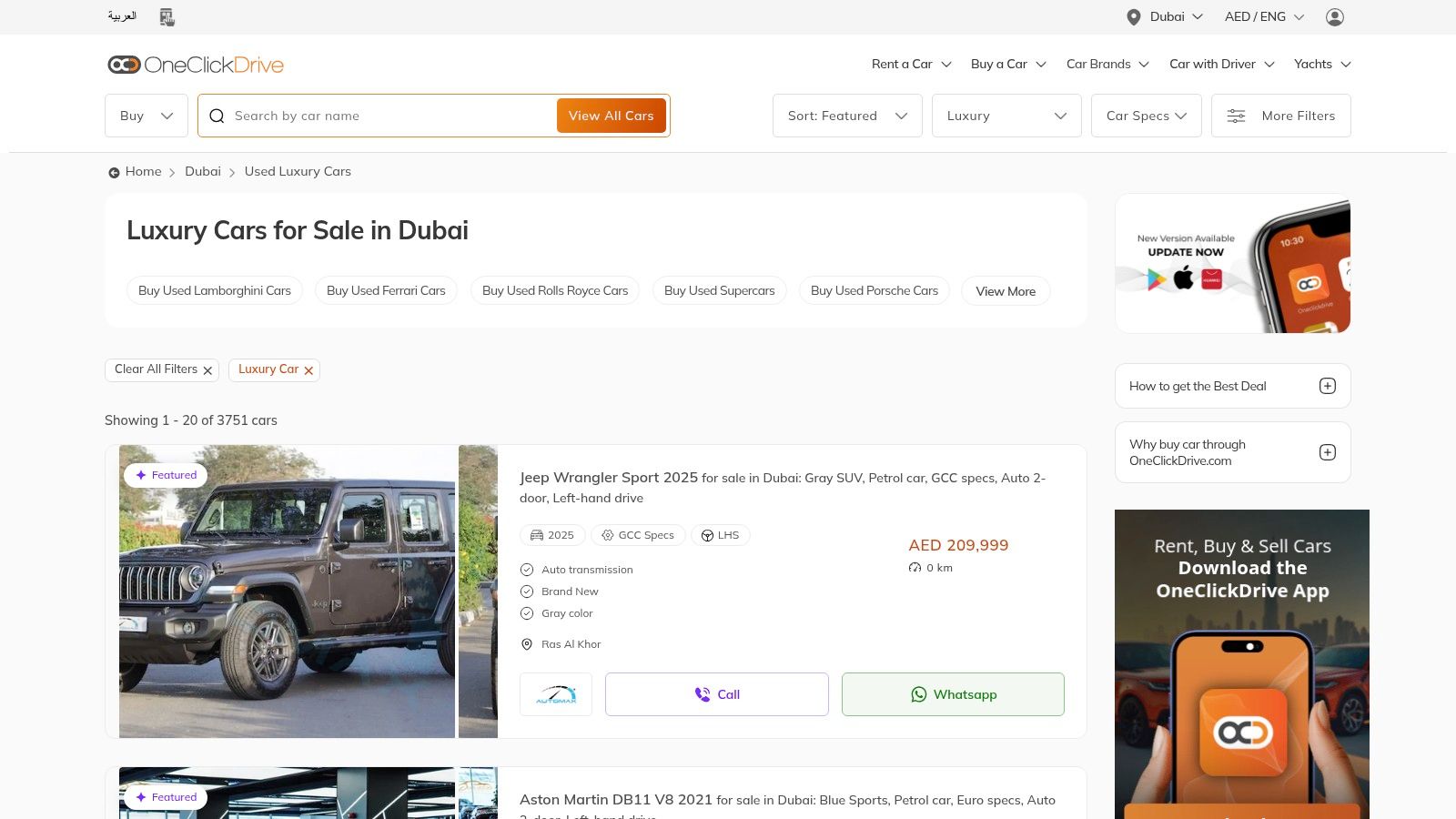
Task: Open the Download OneClickDrive App ad
Action: click(x=1242, y=664)
